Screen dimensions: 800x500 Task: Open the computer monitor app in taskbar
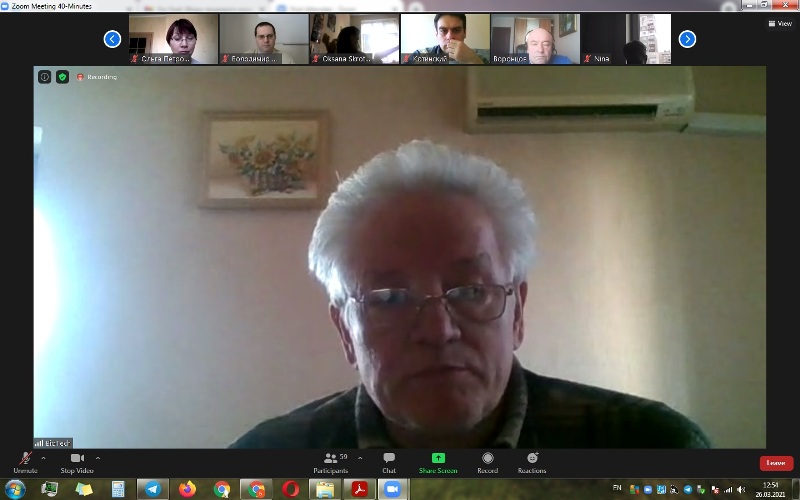[x=50, y=490]
